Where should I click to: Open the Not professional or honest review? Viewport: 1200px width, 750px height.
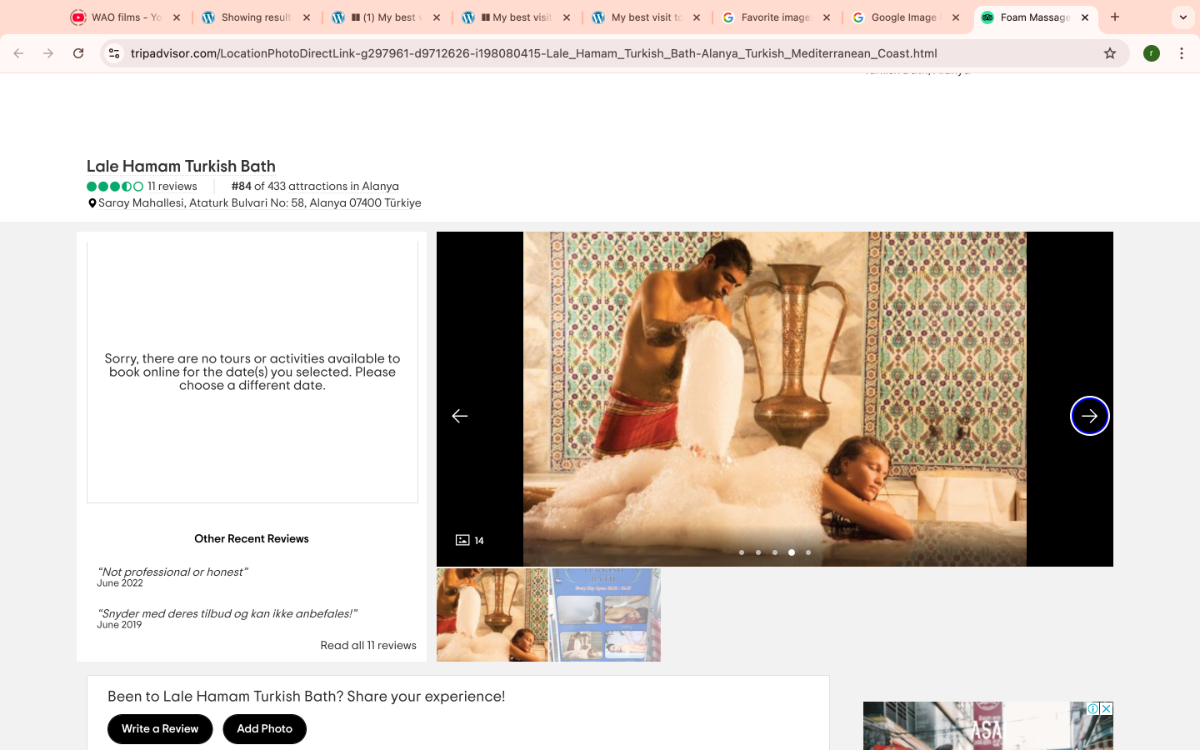(172, 572)
